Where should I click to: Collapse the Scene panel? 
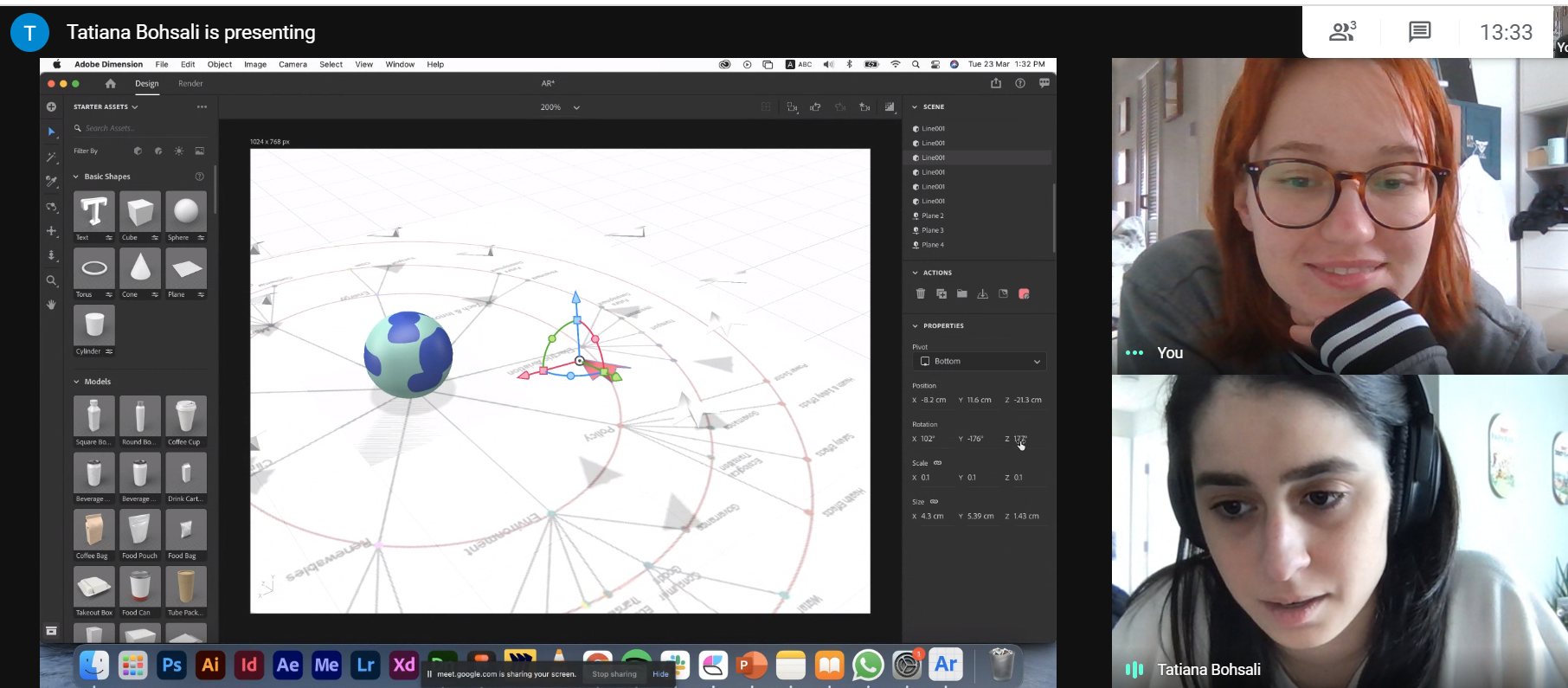tap(916, 106)
